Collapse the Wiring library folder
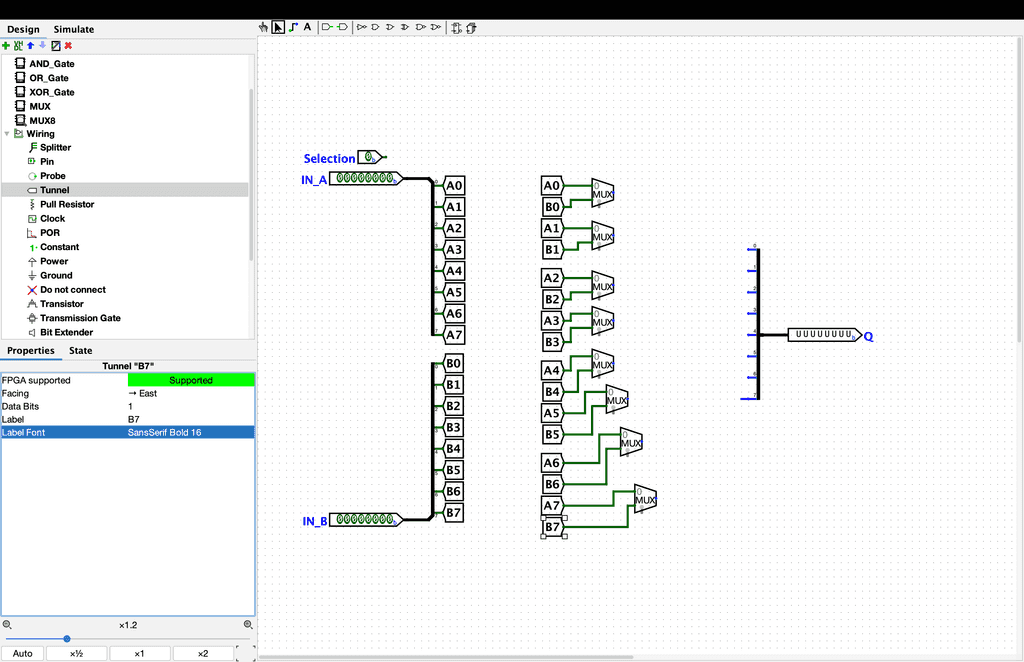Viewport: 1024px width, 662px height. (x=7, y=134)
